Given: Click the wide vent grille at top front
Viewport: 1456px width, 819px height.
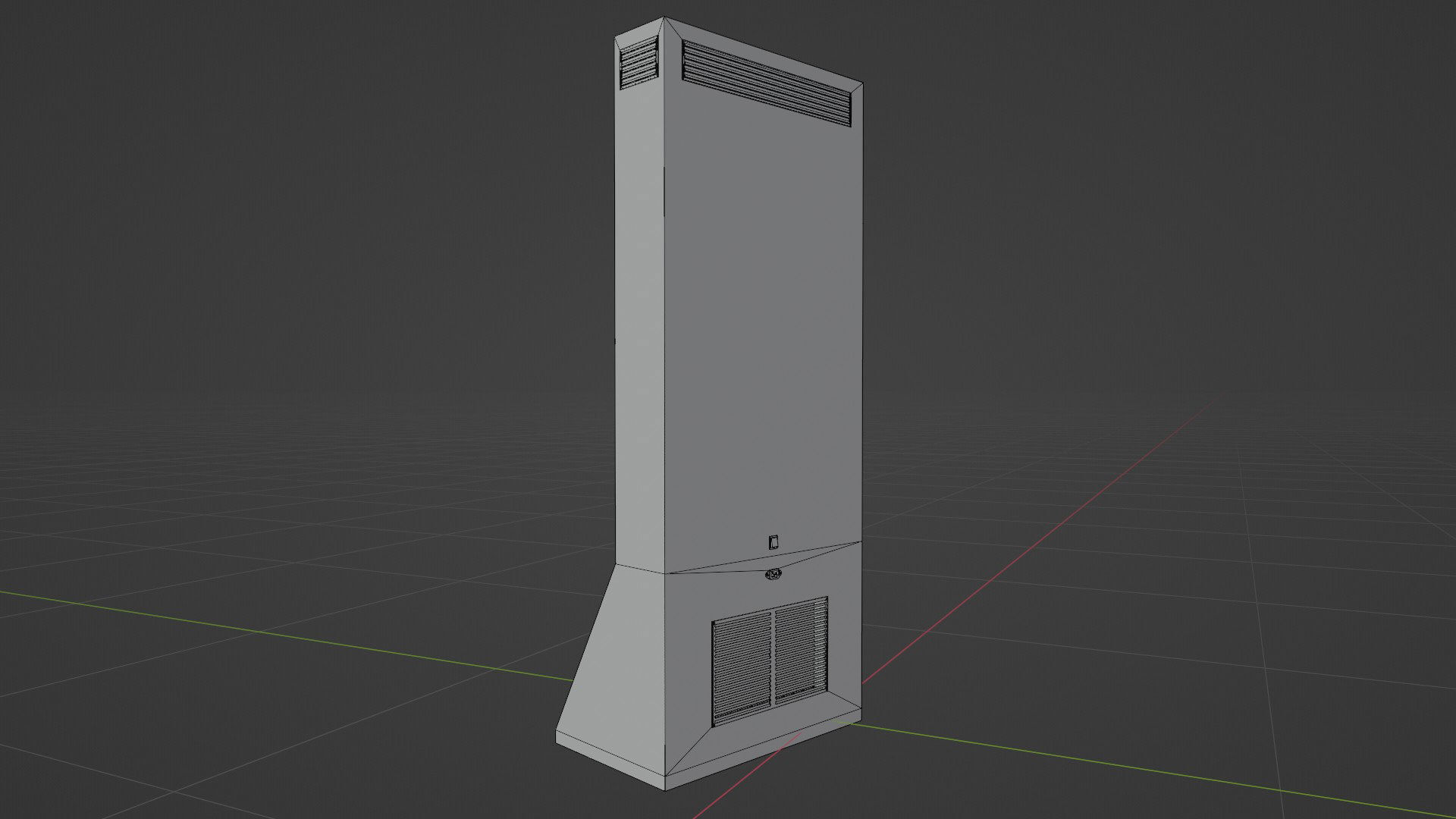Looking at the screenshot, I should (x=767, y=83).
